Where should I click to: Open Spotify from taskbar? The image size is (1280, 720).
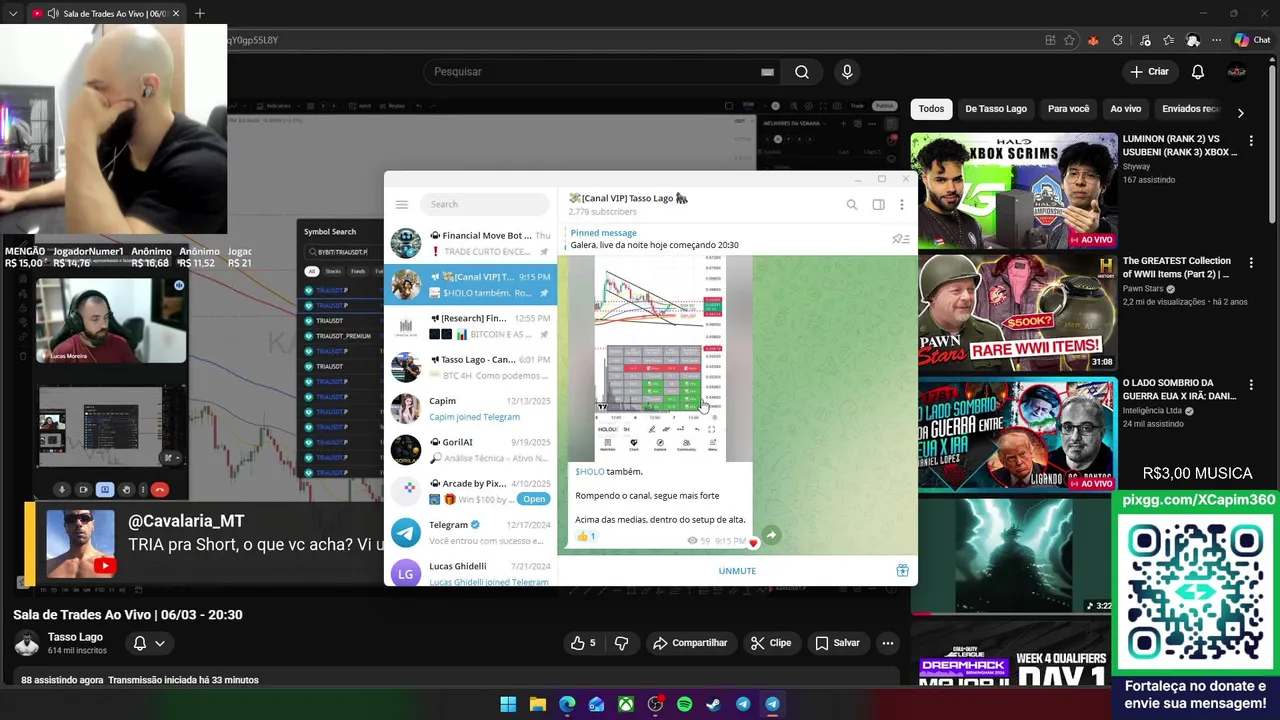point(684,704)
